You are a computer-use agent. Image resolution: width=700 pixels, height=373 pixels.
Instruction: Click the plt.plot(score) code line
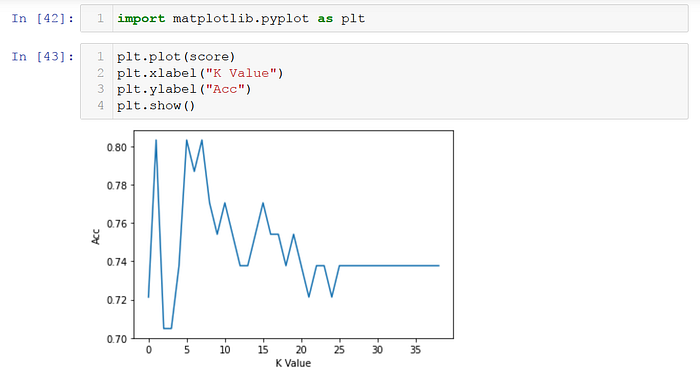(176, 57)
